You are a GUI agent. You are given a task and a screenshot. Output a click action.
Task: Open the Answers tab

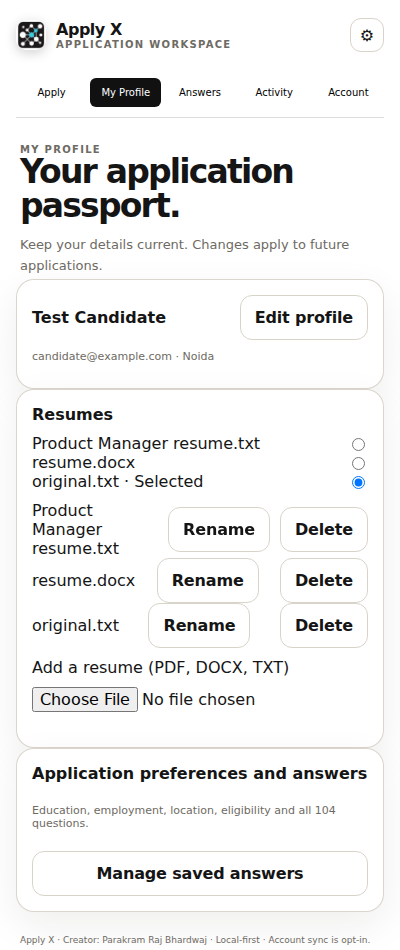click(x=200, y=92)
